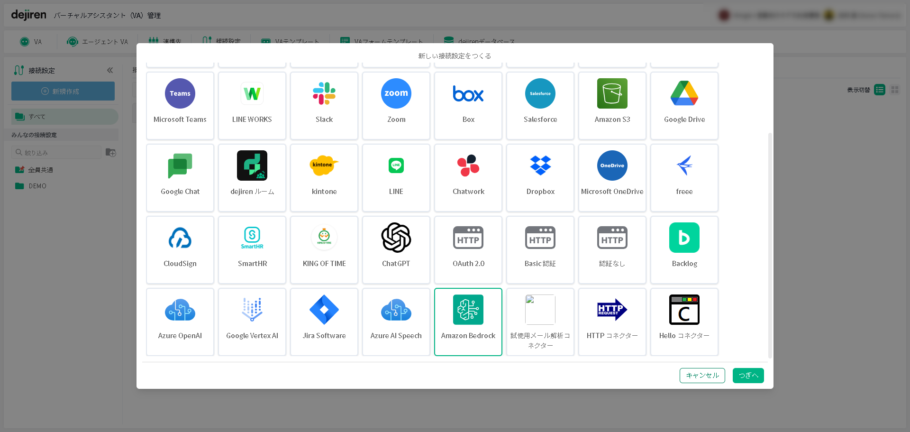Click the キャンセル button

pyautogui.click(x=702, y=376)
